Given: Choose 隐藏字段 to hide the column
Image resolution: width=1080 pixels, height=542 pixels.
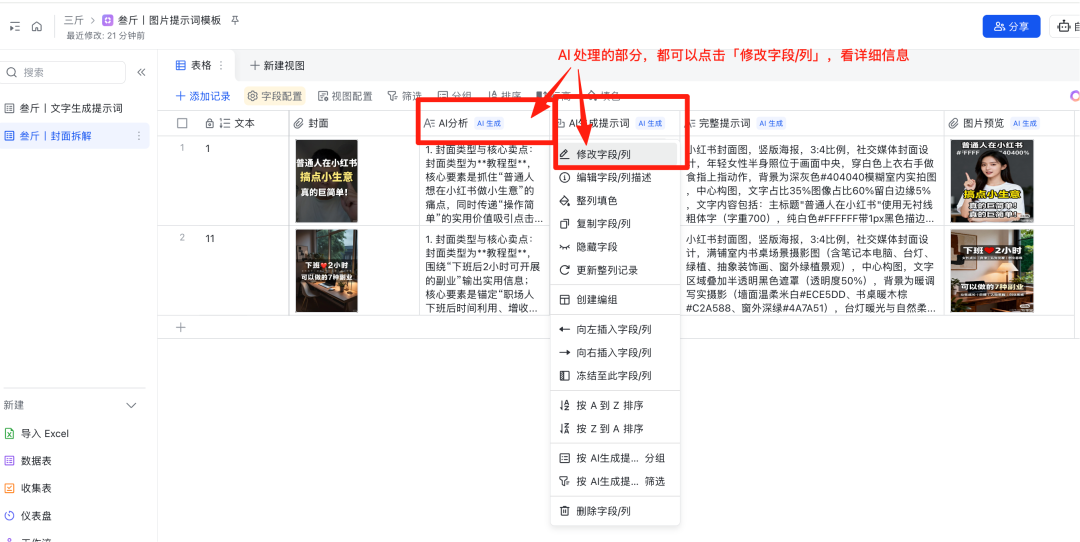Looking at the screenshot, I should pos(596,247).
